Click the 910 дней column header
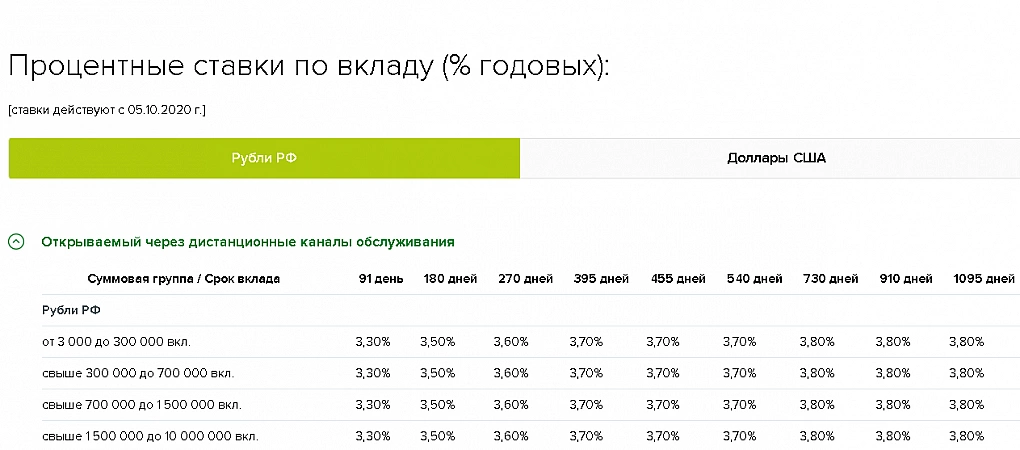The image size is (1020, 450). coord(906,279)
